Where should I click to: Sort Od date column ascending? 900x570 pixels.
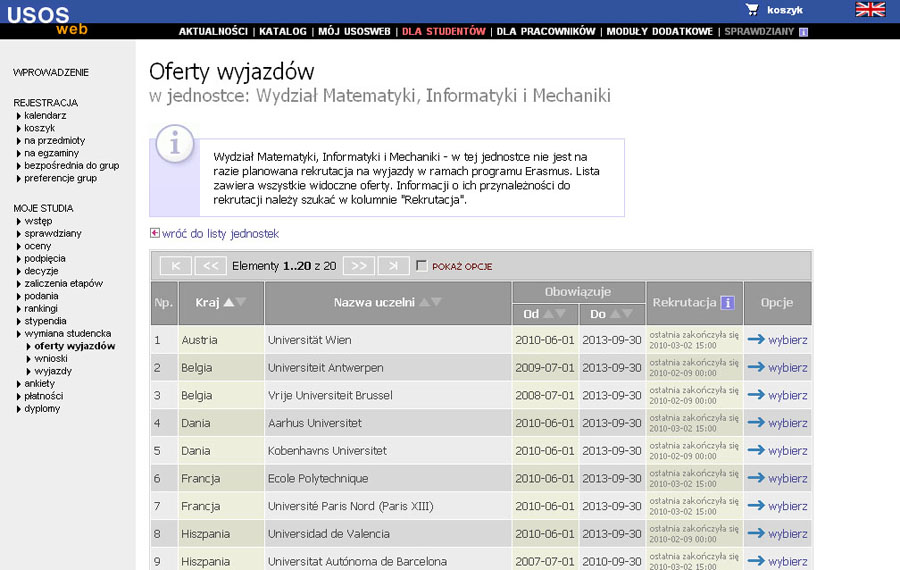click(x=547, y=314)
